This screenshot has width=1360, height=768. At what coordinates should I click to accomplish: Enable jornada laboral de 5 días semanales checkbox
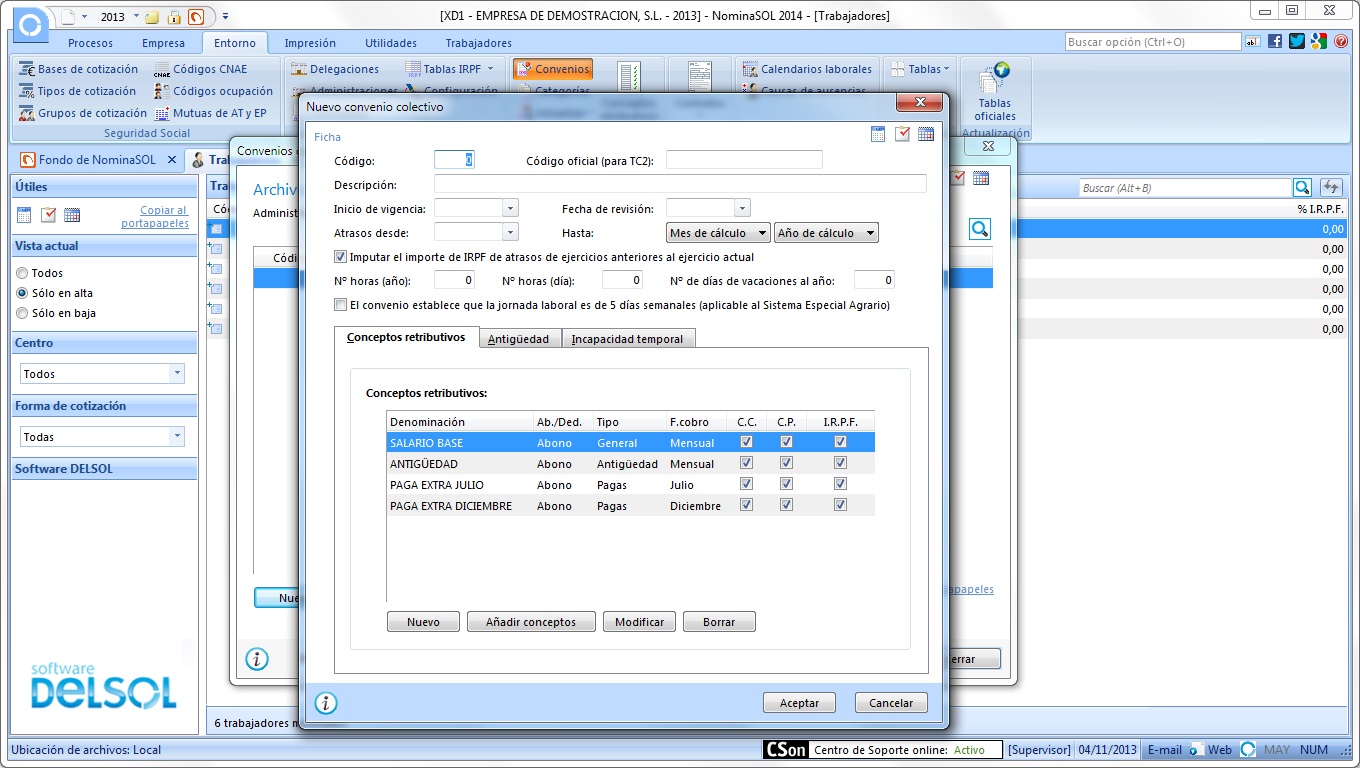coord(341,305)
